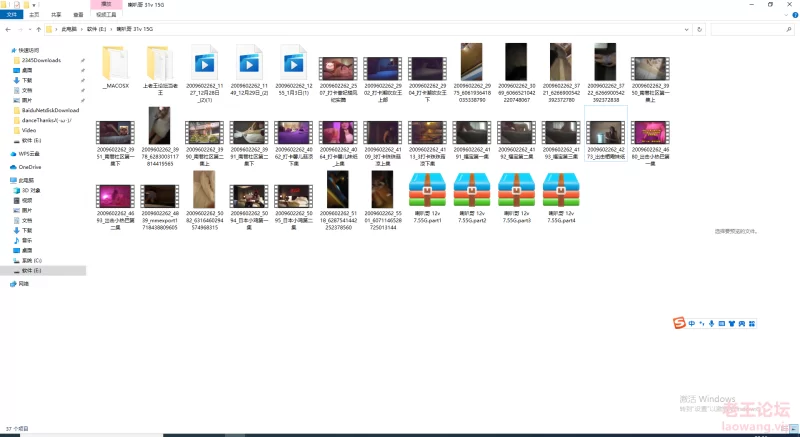Click the Sogou input method logo
Image resolution: width=800 pixels, height=437 pixels.
point(679,323)
